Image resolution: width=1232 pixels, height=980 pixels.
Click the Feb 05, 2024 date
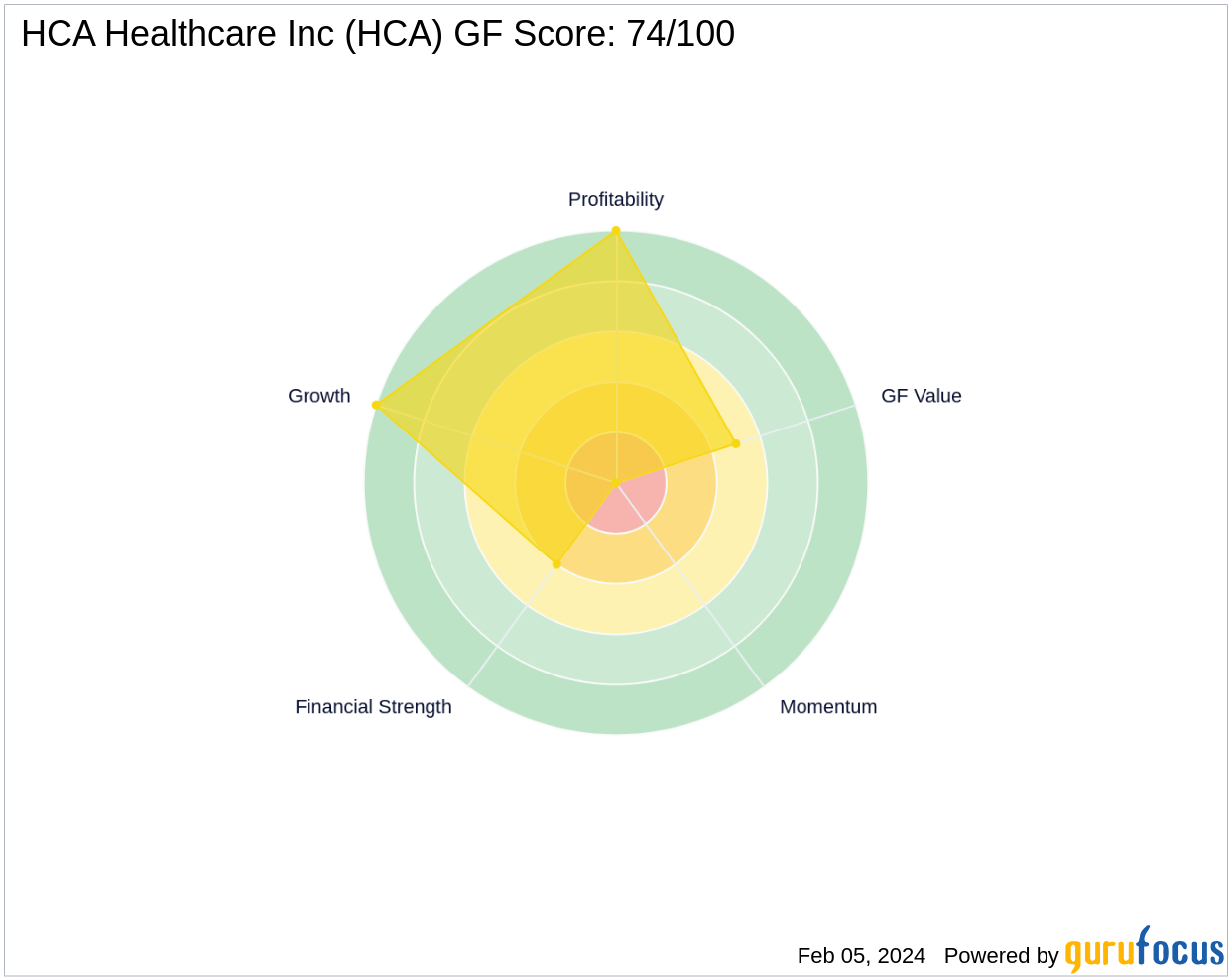[860, 956]
